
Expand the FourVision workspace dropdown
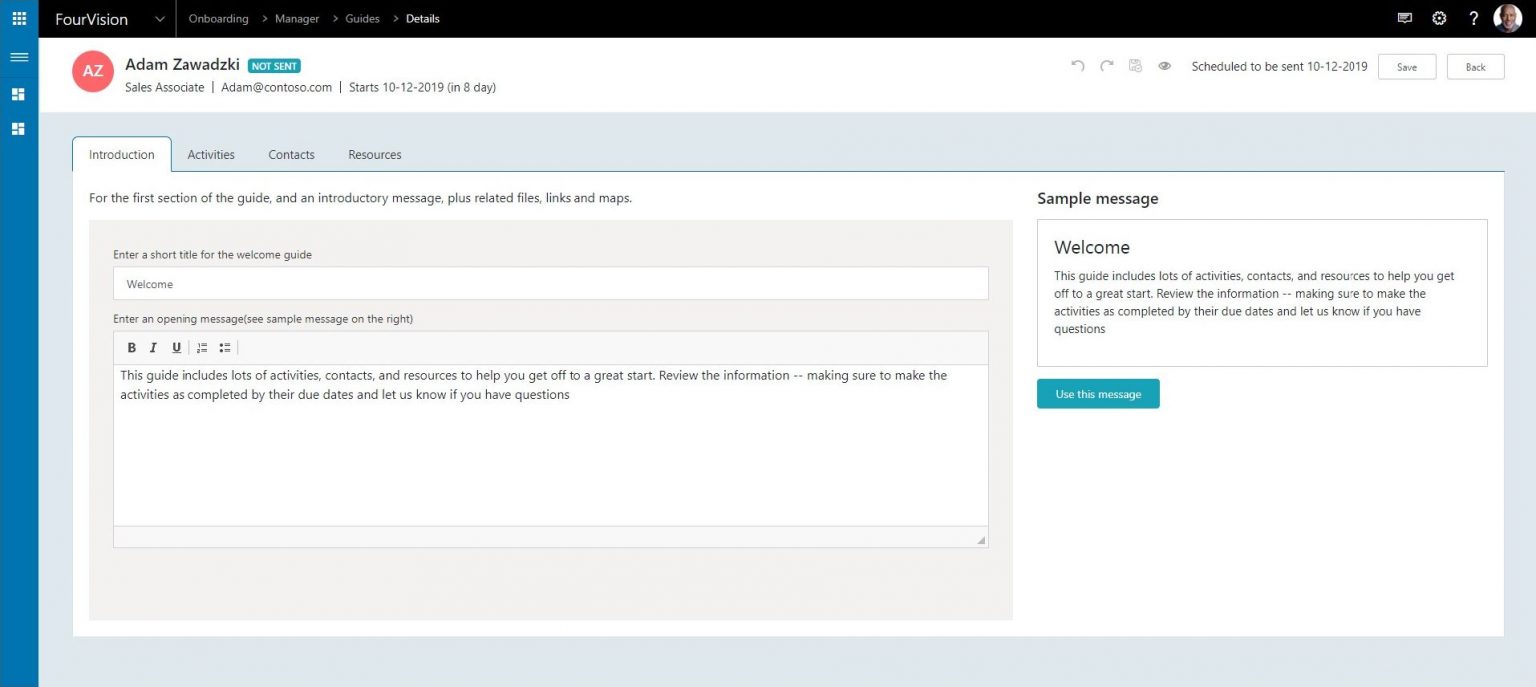[158, 18]
